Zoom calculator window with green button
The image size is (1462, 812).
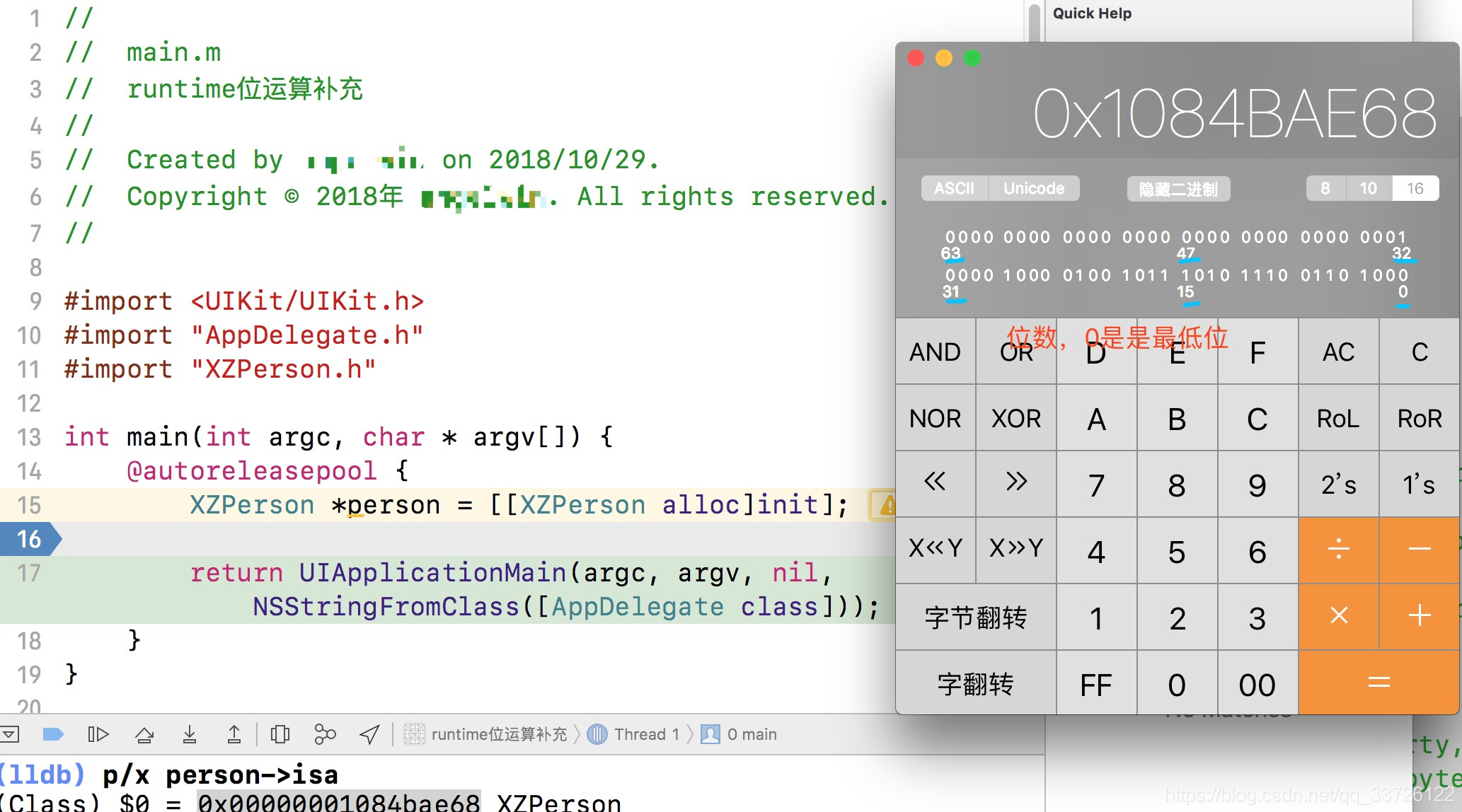coord(972,58)
